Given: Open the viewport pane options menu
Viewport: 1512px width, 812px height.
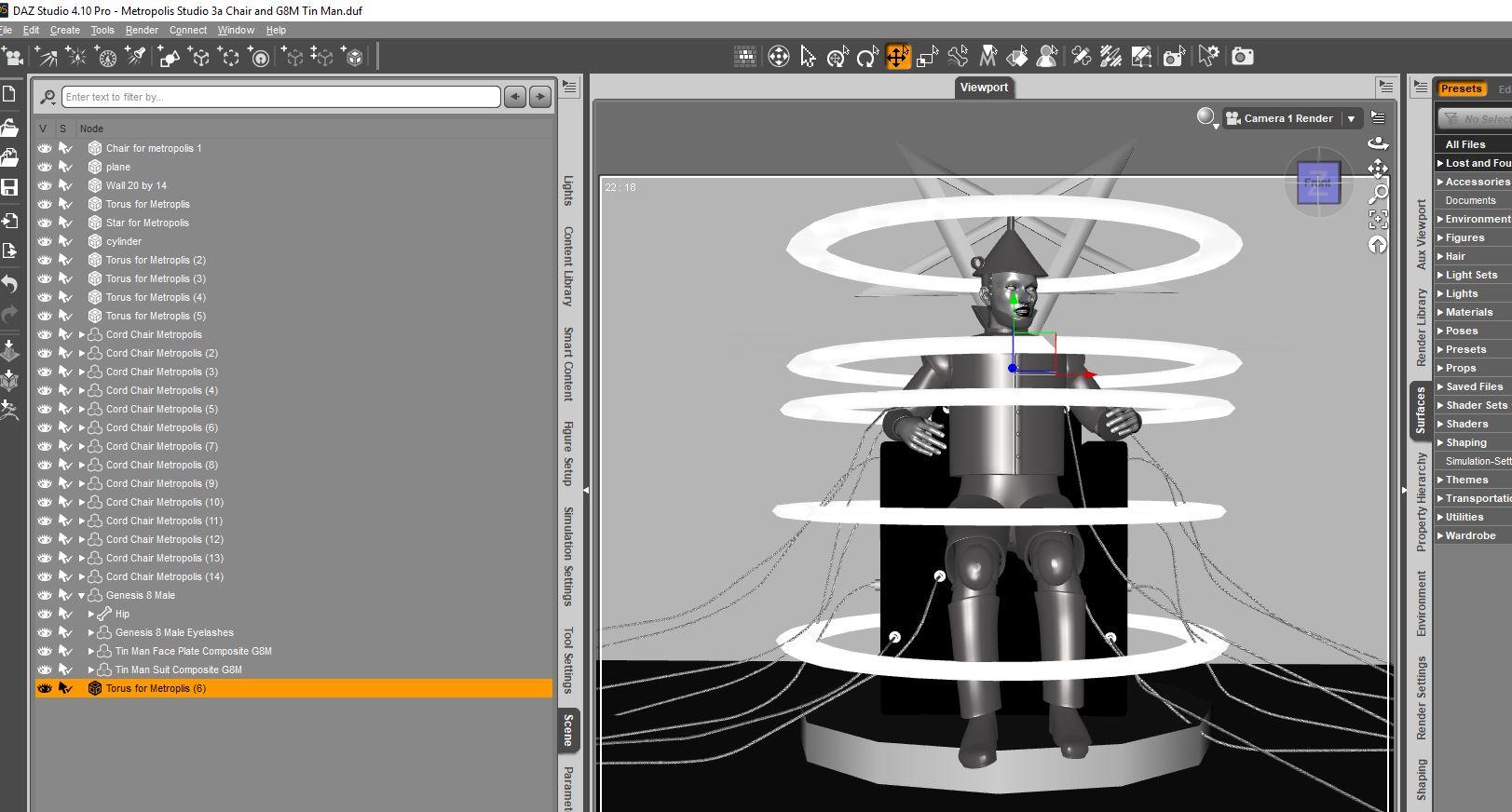Looking at the screenshot, I should tap(1387, 88).
